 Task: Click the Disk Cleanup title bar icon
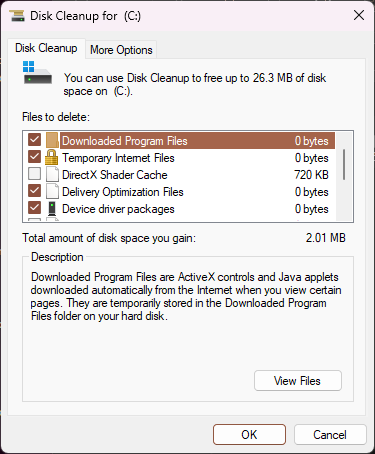17,16
